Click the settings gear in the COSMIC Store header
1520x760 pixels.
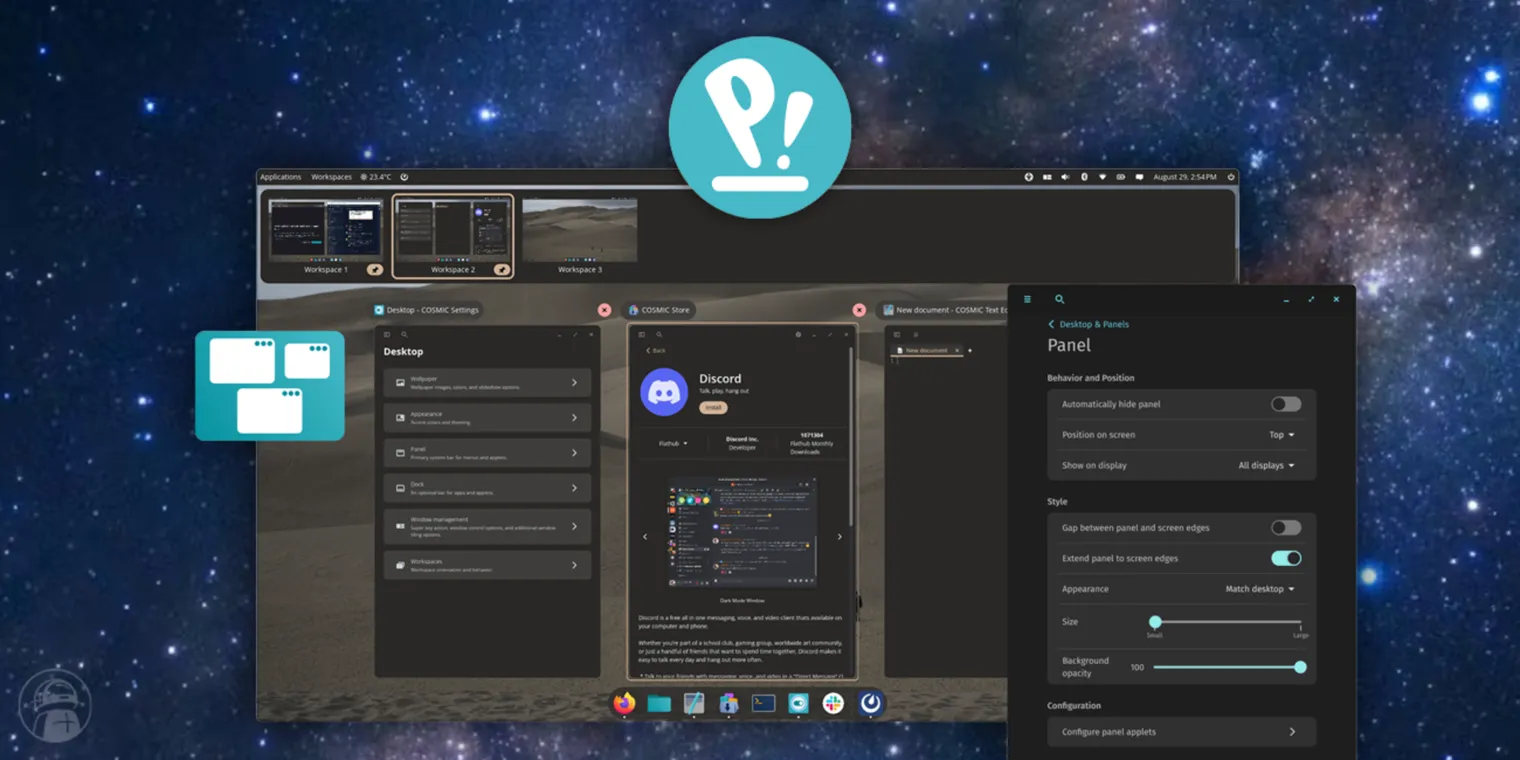pos(798,335)
